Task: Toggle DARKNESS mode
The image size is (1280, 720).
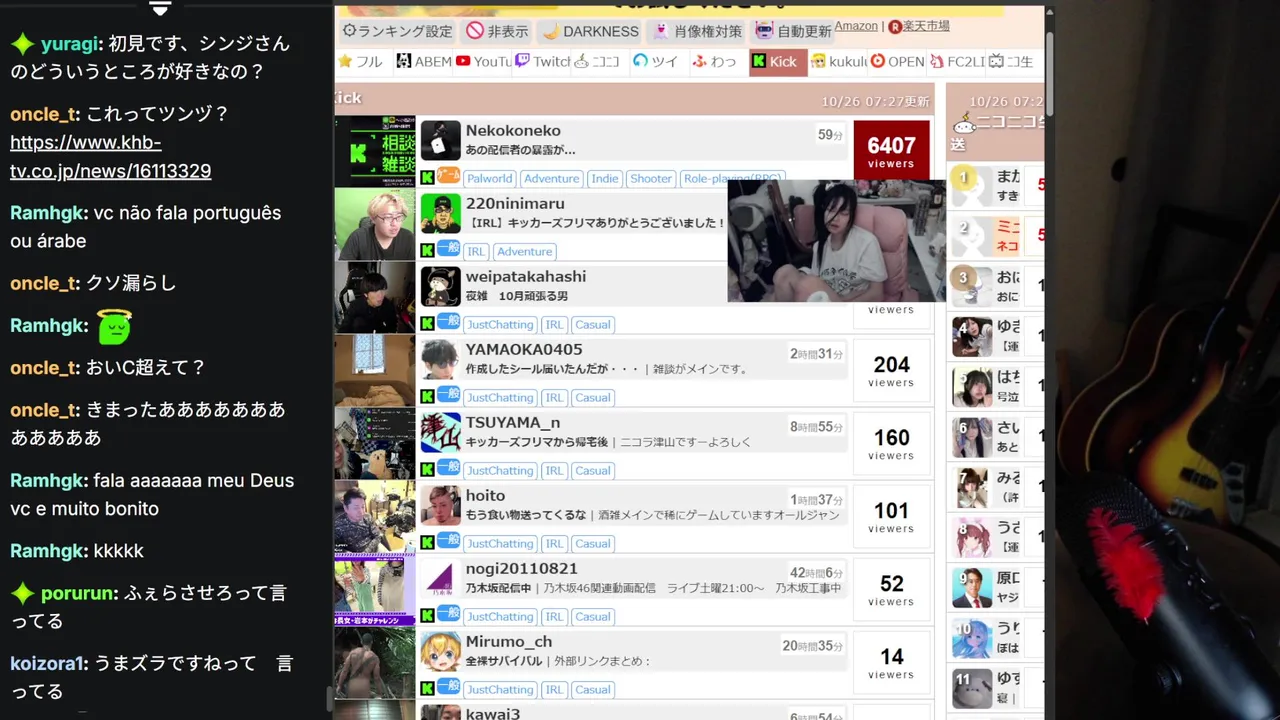Action: (x=590, y=31)
